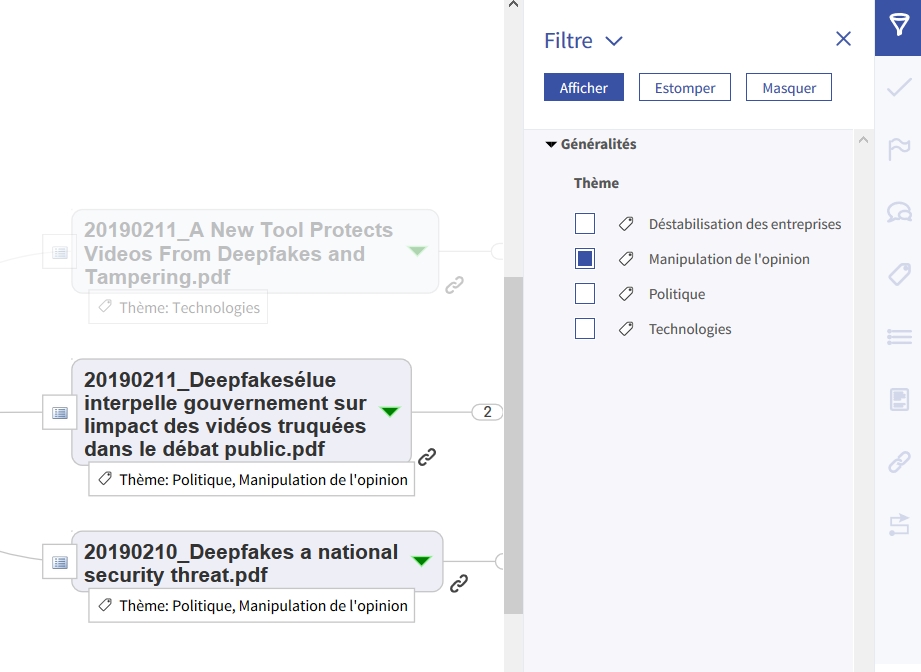Open the Filtre panel dropdown chevron
The width and height of the screenshot is (921, 672).
point(614,41)
